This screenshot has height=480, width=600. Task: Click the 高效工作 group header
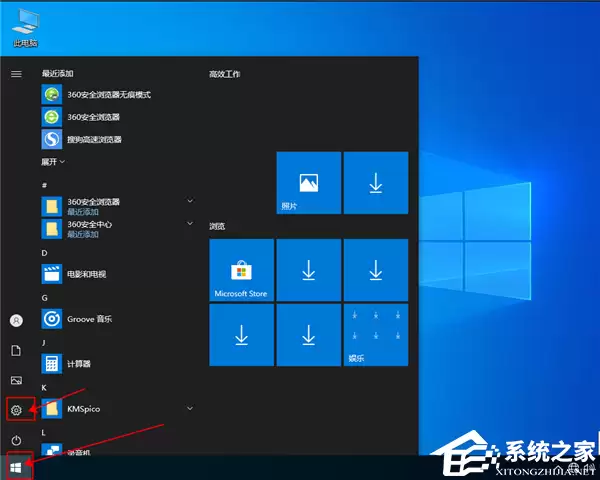tap(225, 74)
